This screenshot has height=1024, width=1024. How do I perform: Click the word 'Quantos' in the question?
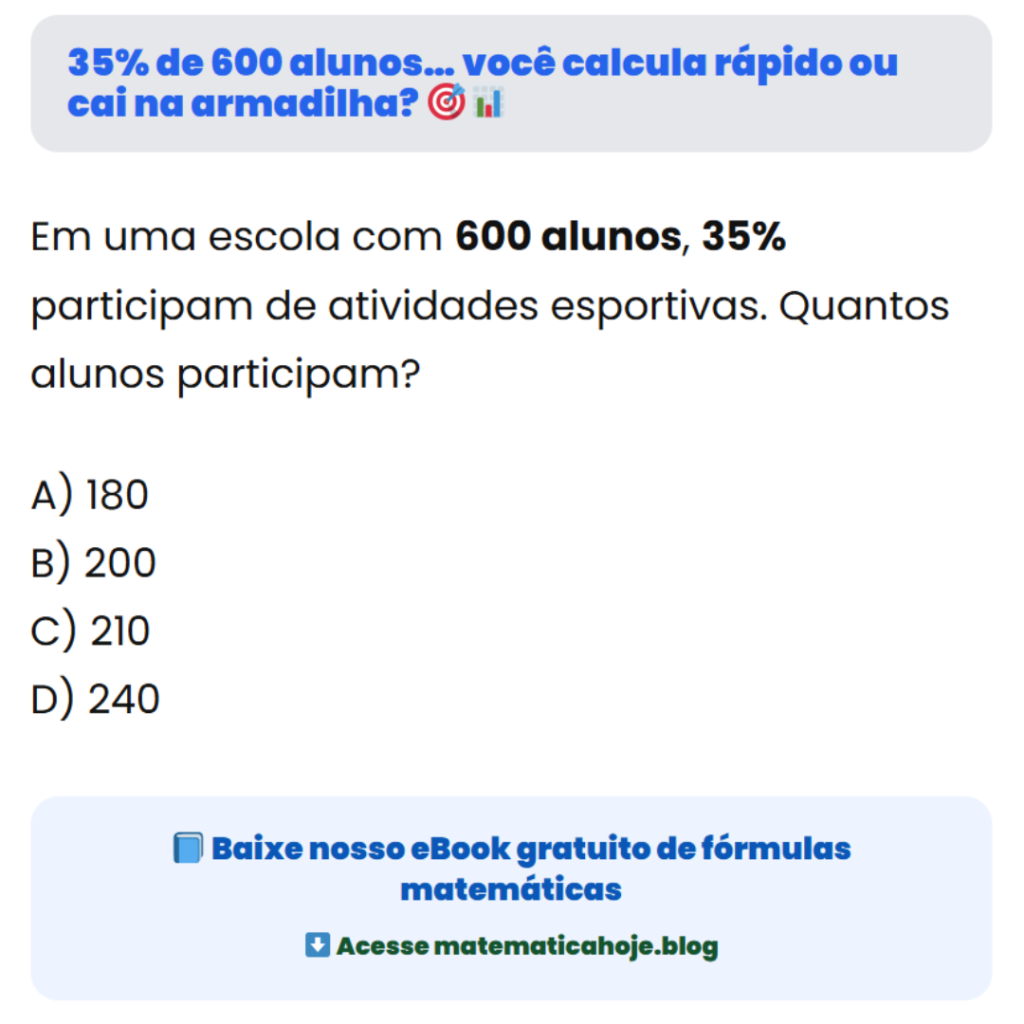point(863,307)
